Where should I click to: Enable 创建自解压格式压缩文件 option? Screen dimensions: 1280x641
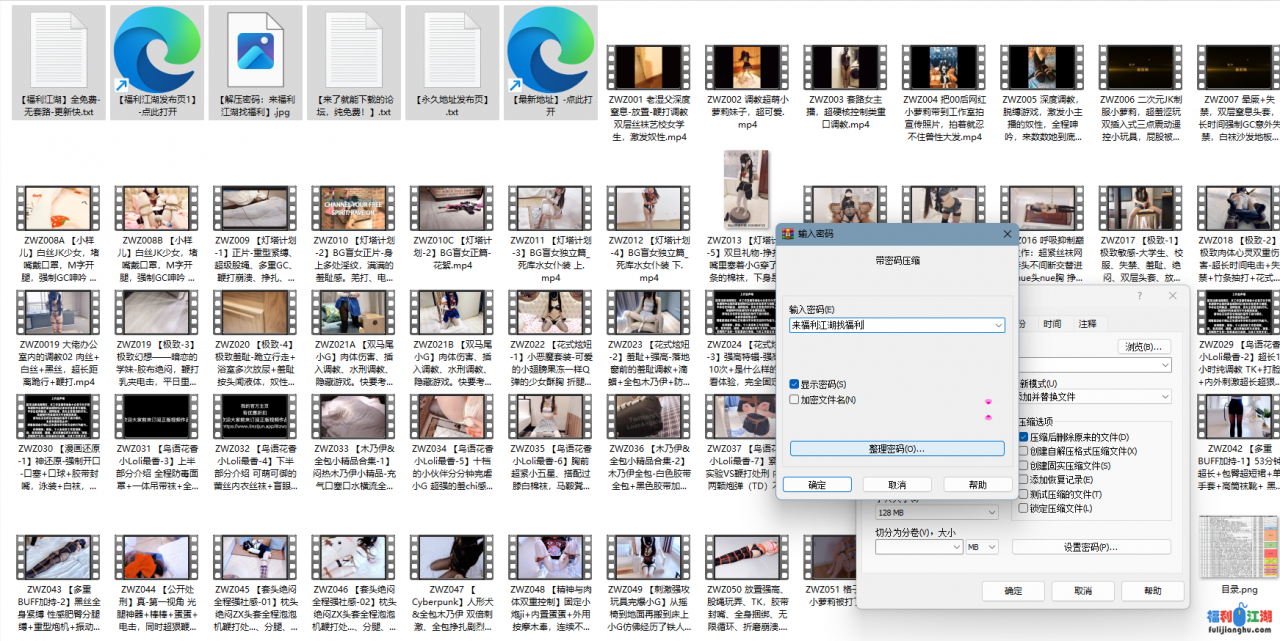tap(1024, 451)
